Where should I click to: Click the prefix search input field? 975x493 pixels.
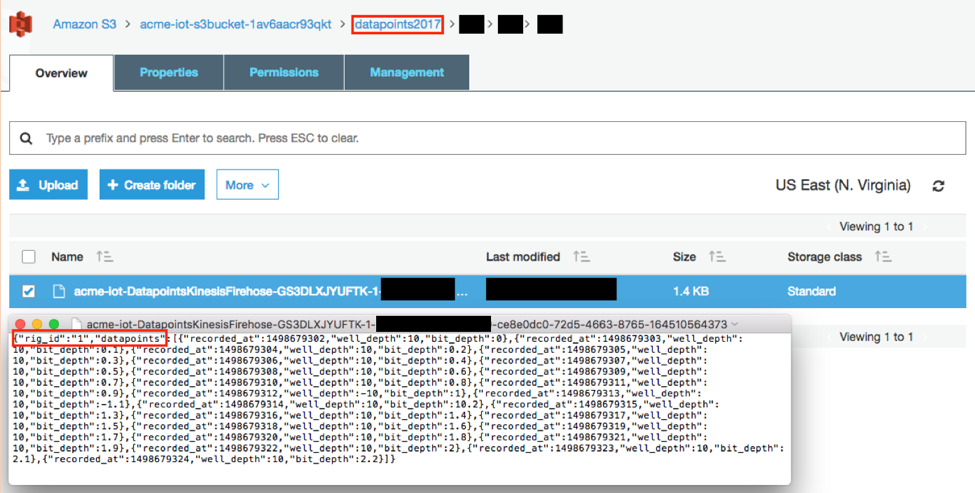(488, 138)
